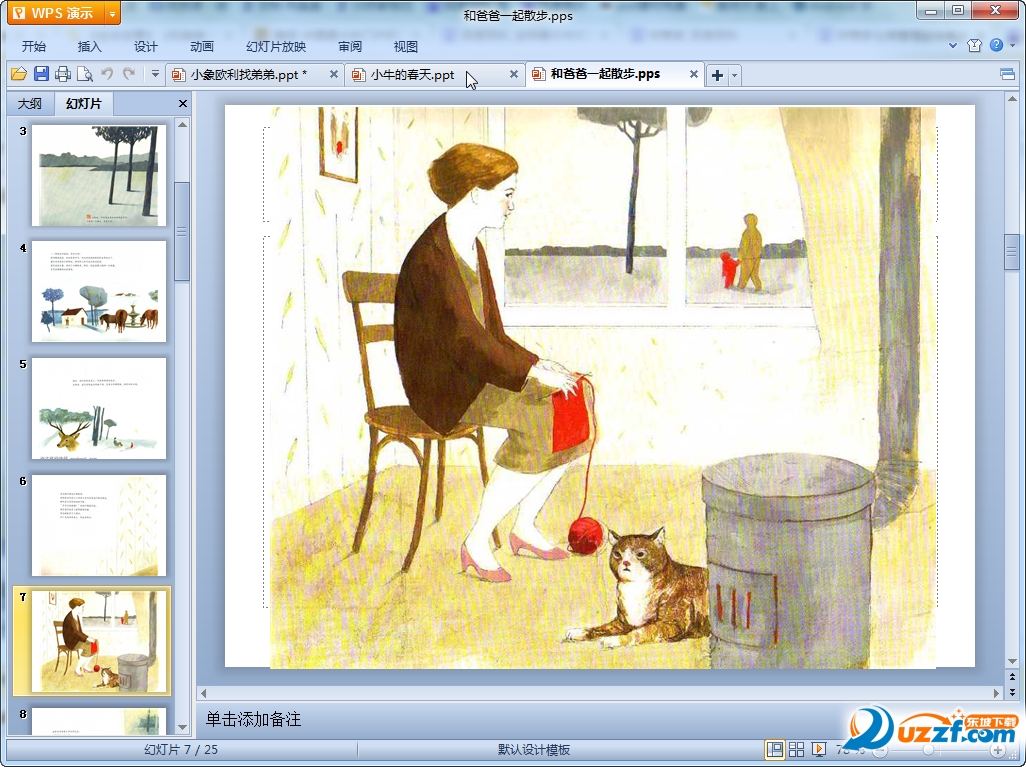Select document tab 和爸爸一起散步.pps
1026x767 pixels.
pyautogui.click(x=605, y=74)
